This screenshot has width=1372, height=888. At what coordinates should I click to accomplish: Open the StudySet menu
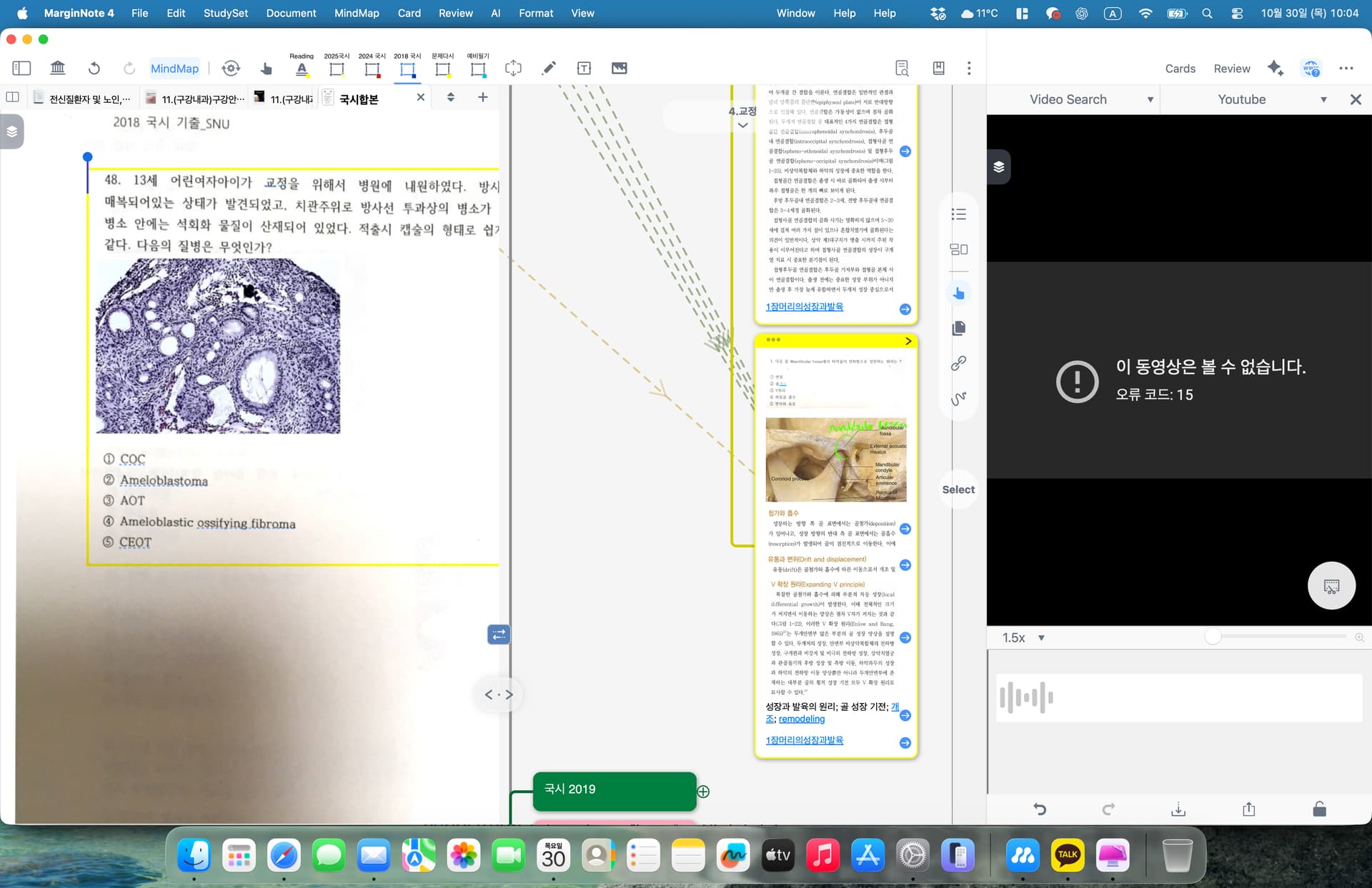[x=225, y=13]
